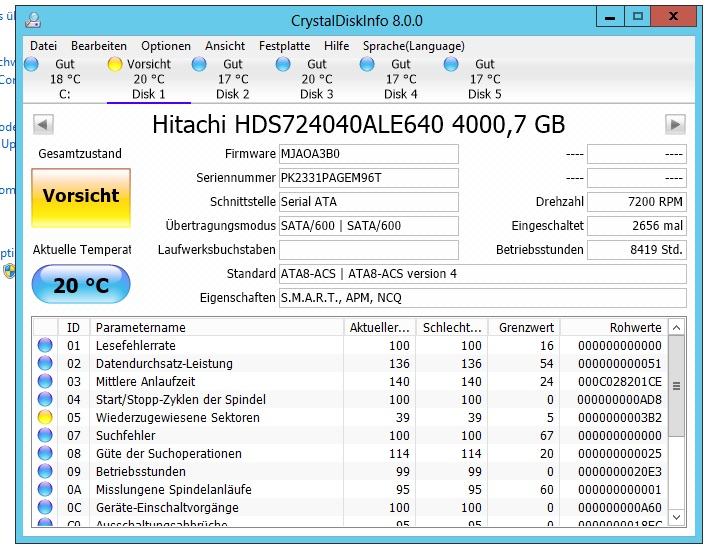Click status icon of Betriebsstunden attribute row

pyautogui.click(x=45, y=471)
